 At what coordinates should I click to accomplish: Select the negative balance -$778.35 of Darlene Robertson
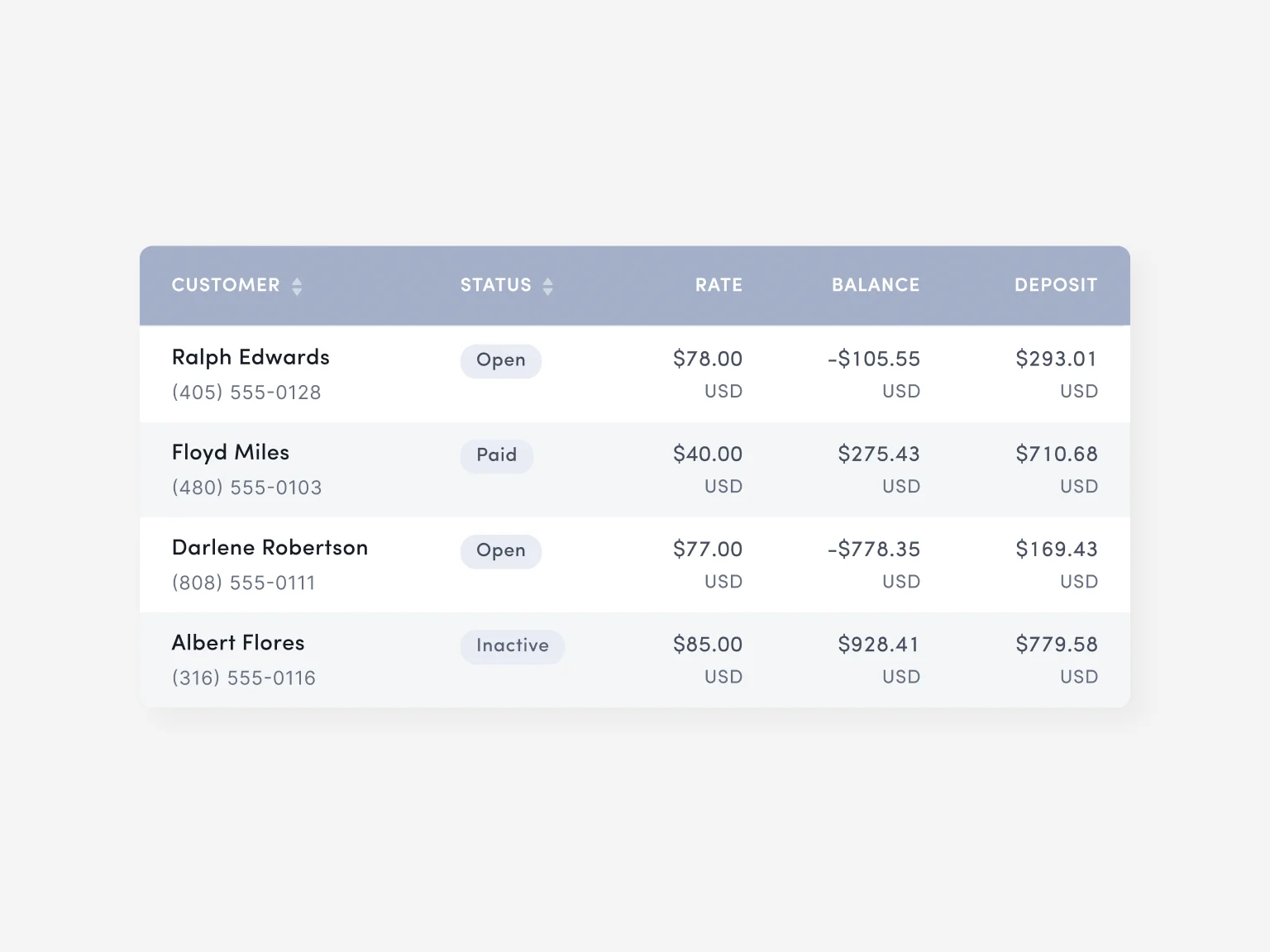coord(873,548)
